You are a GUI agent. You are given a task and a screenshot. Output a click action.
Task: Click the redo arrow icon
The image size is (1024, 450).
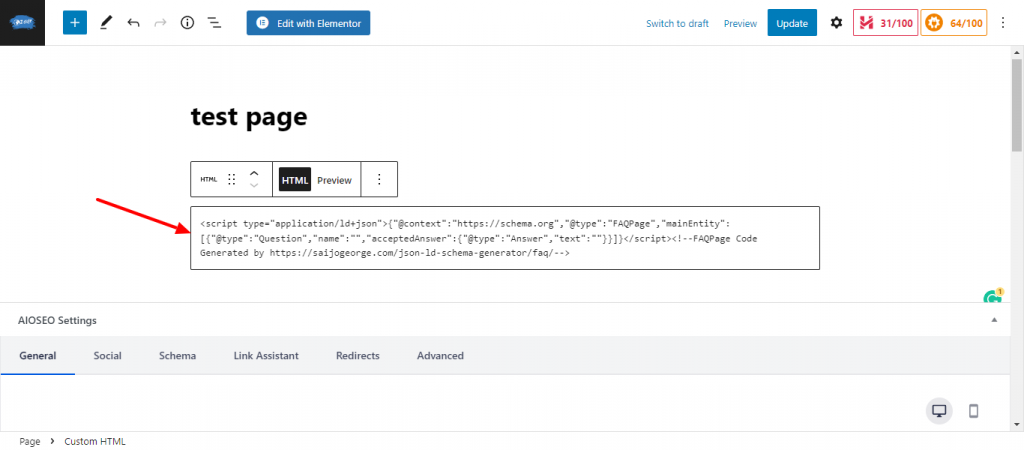pyautogui.click(x=160, y=23)
